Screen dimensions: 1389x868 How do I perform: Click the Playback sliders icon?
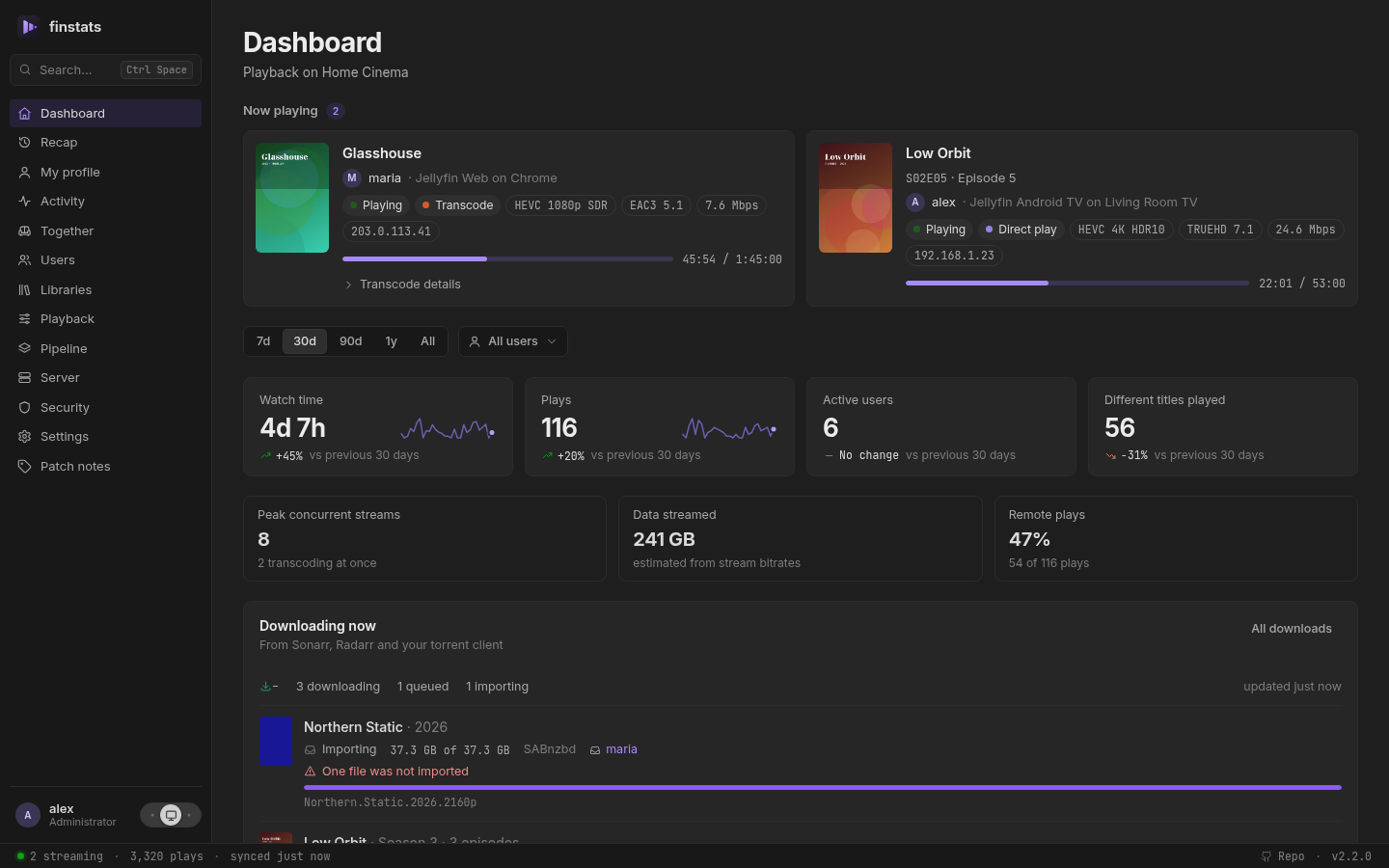[24, 319]
